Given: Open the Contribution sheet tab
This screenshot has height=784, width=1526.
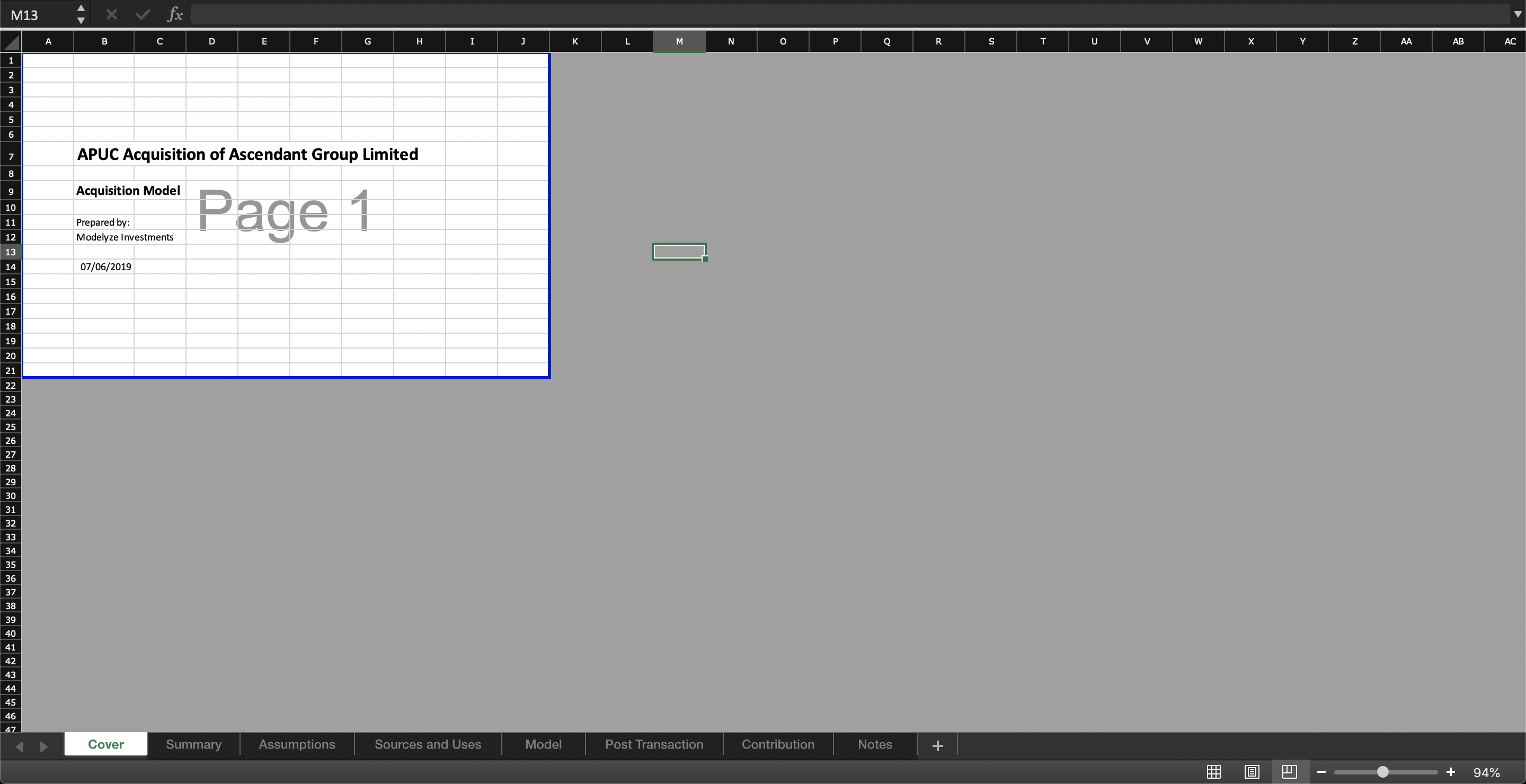Looking at the screenshot, I should click(x=778, y=744).
